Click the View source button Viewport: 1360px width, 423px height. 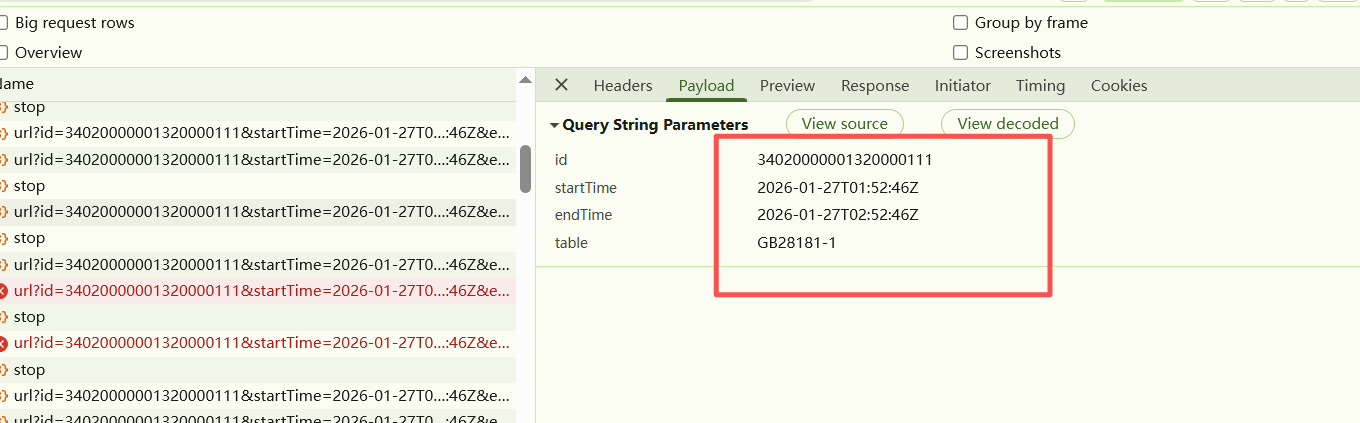844,124
